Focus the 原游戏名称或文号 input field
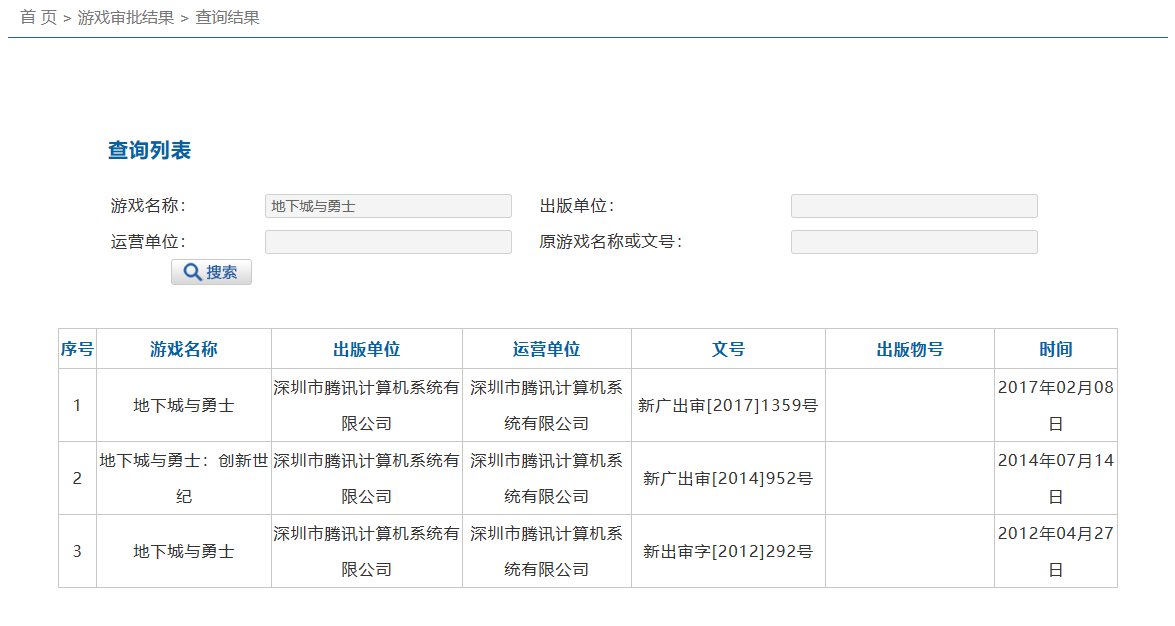Viewport: 1175px width, 626px height. (x=914, y=242)
